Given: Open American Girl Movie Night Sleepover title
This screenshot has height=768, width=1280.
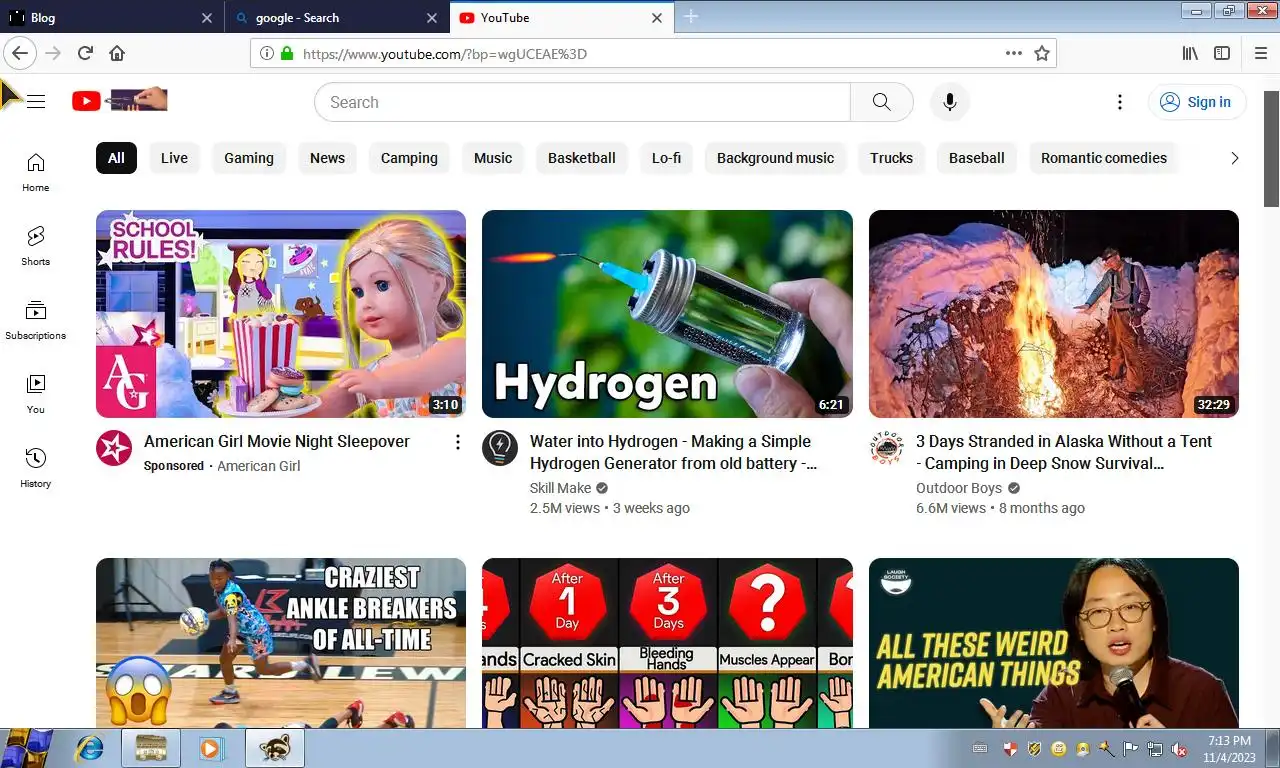Looking at the screenshot, I should coord(277,441).
